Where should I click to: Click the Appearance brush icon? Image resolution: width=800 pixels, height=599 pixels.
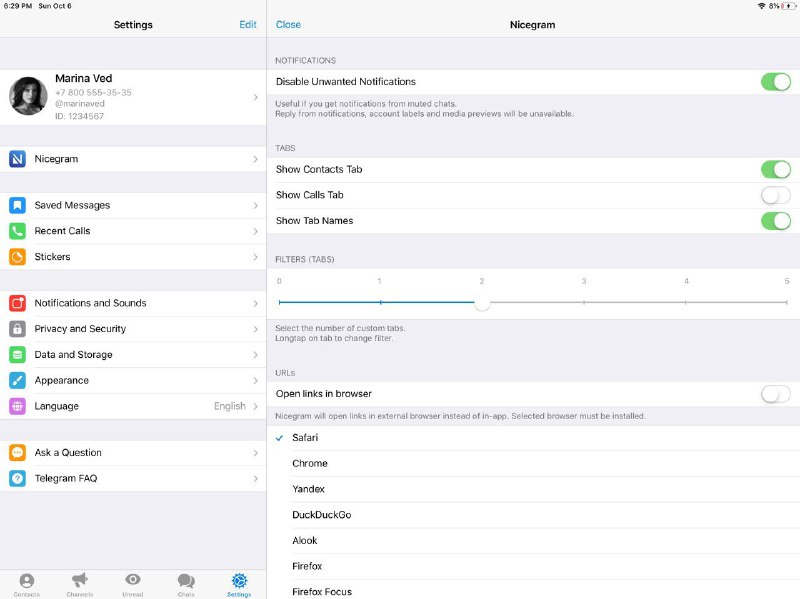pos(17,381)
